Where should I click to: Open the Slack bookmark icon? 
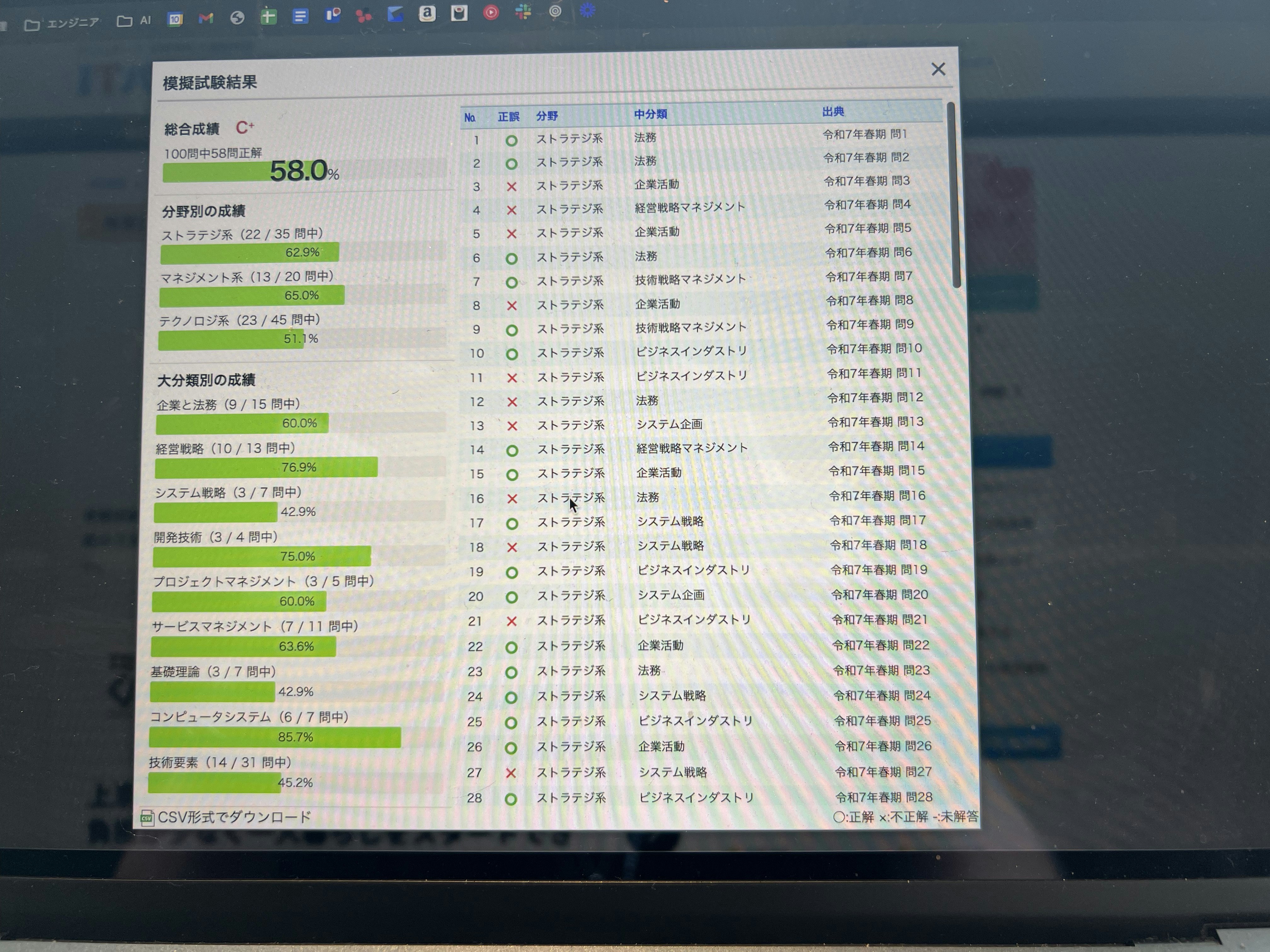tap(523, 12)
